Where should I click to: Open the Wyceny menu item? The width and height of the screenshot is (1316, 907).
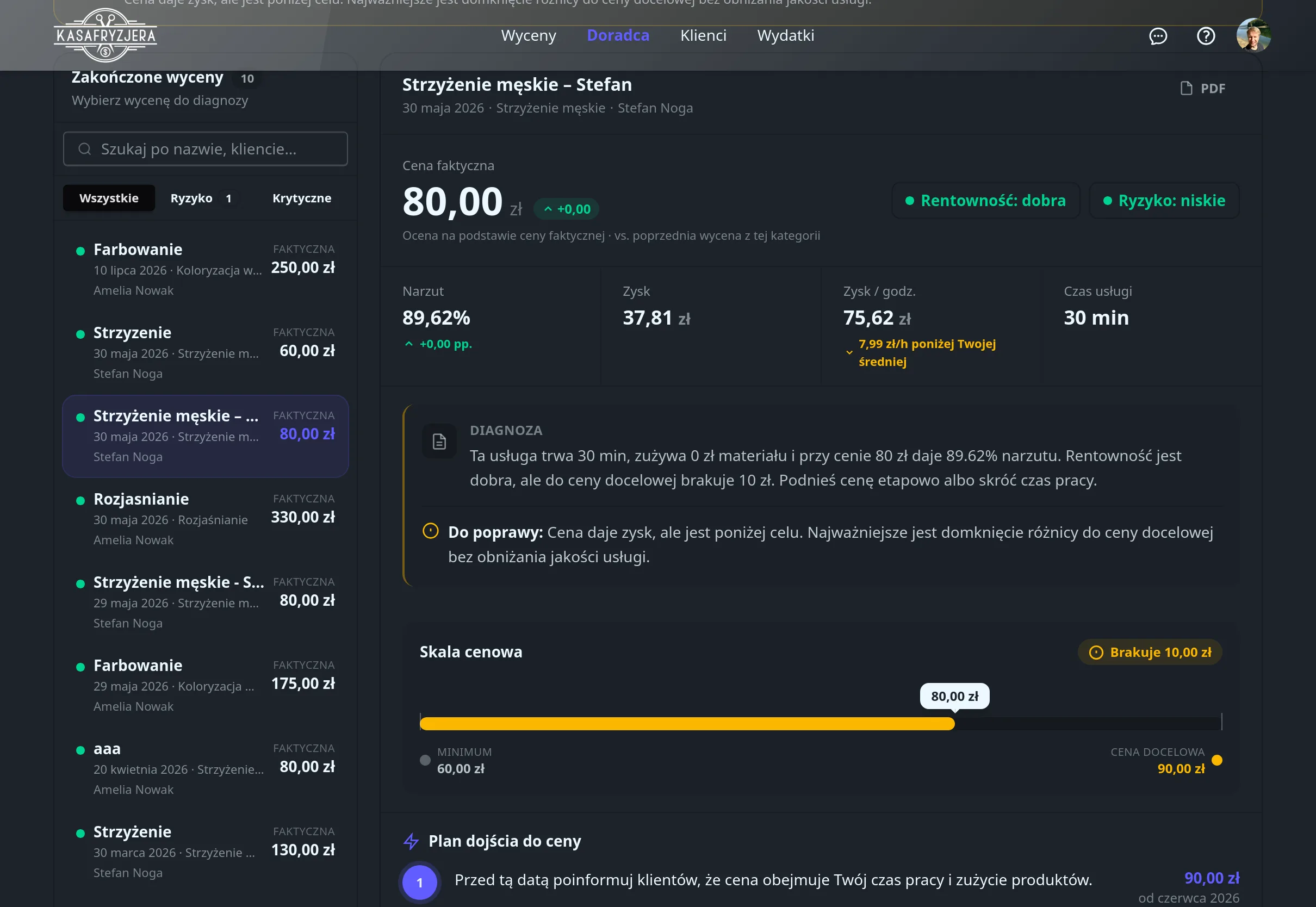pos(528,35)
